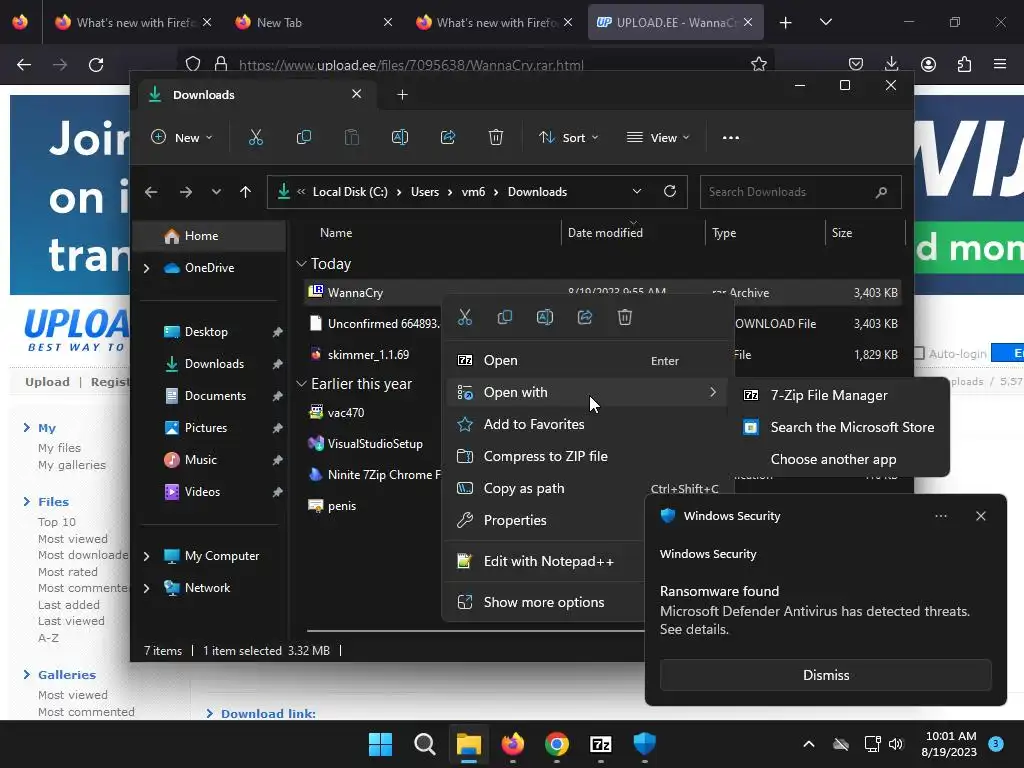This screenshot has width=1024, height=768.
Task: Open the Sort dropdown
Action: click(568, 138)
